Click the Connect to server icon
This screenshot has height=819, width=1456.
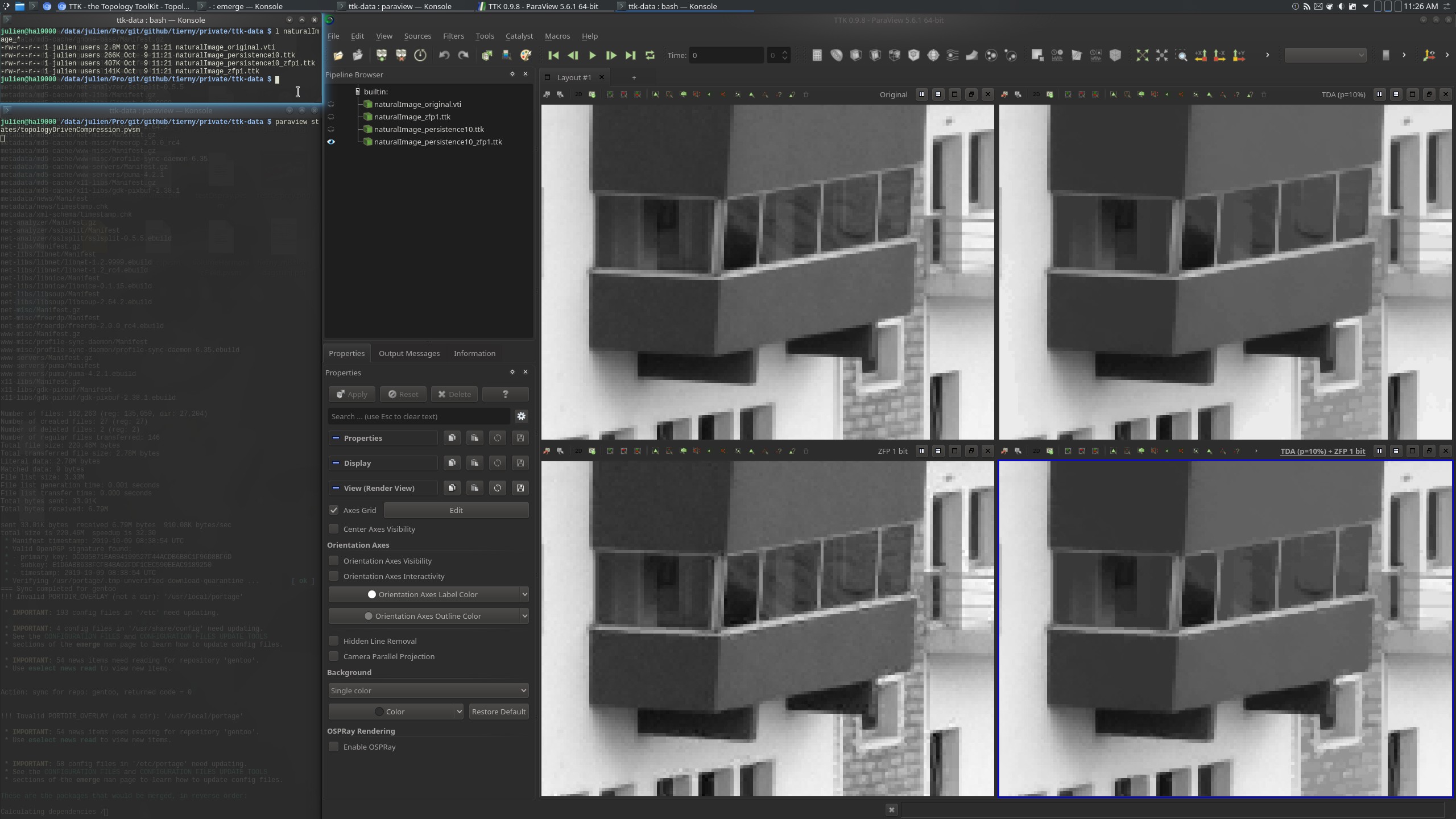(382, 55)
